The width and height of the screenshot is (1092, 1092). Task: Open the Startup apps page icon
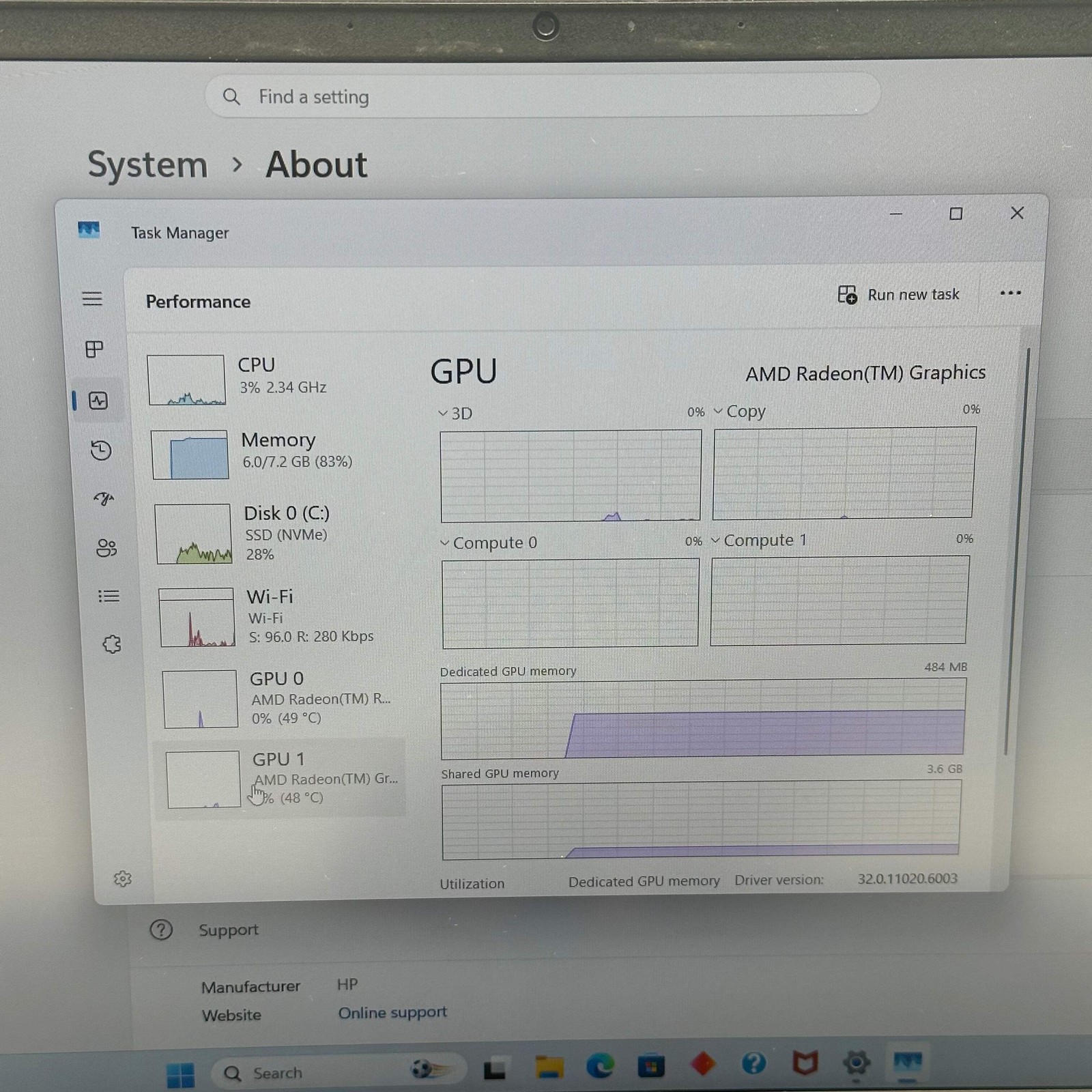(104, 499)
